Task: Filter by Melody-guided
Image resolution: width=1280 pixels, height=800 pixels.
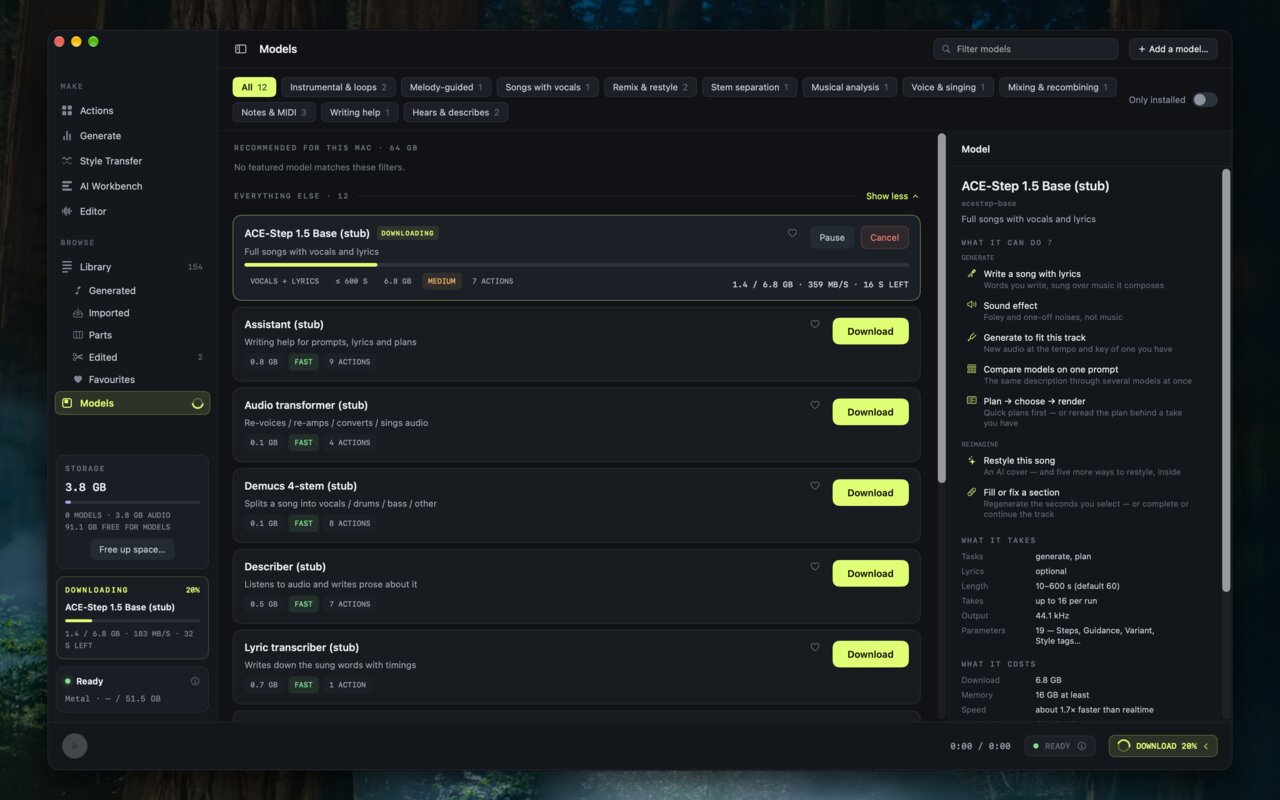Action: (446, 87)
